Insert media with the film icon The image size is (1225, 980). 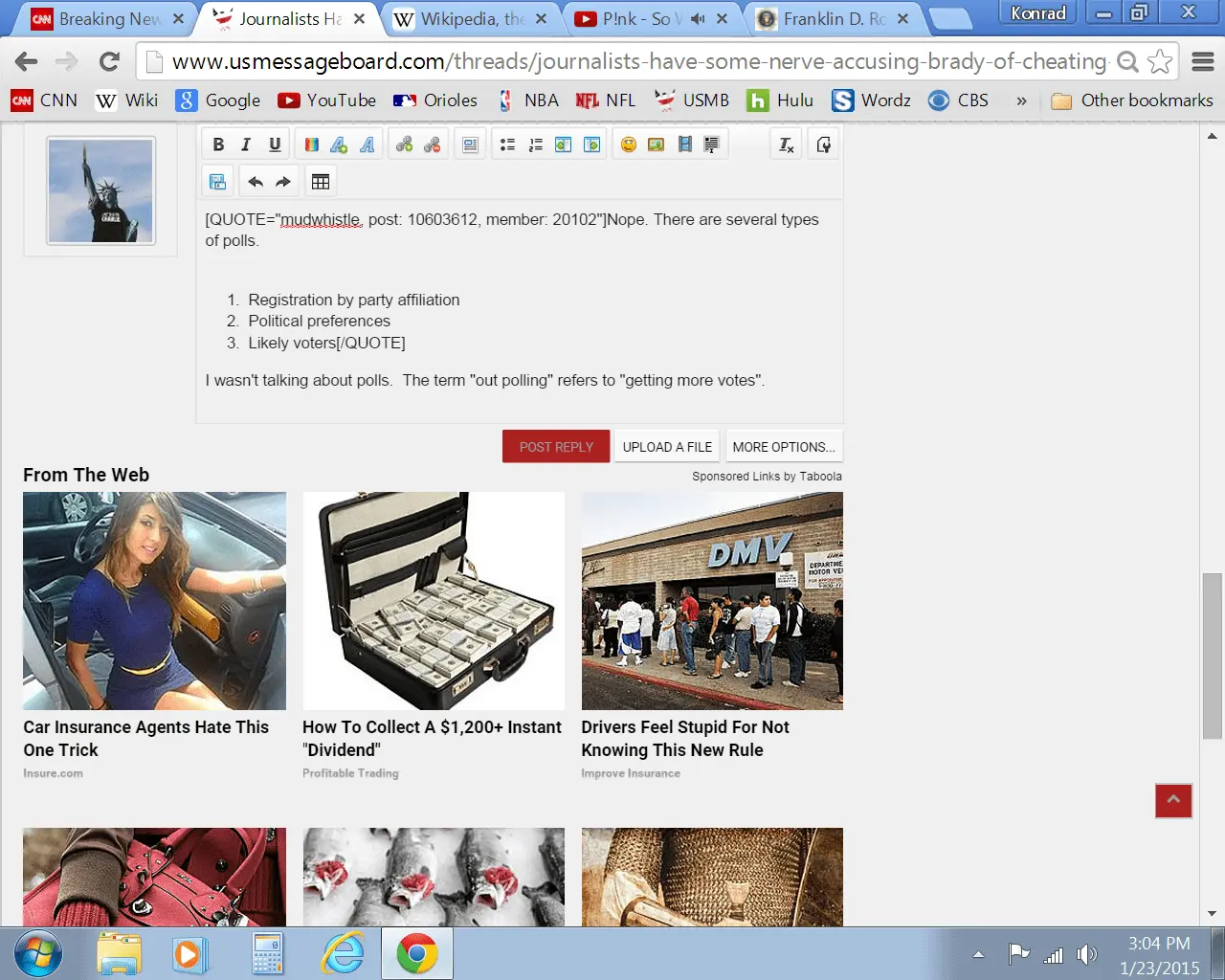[x=684, y=145]
